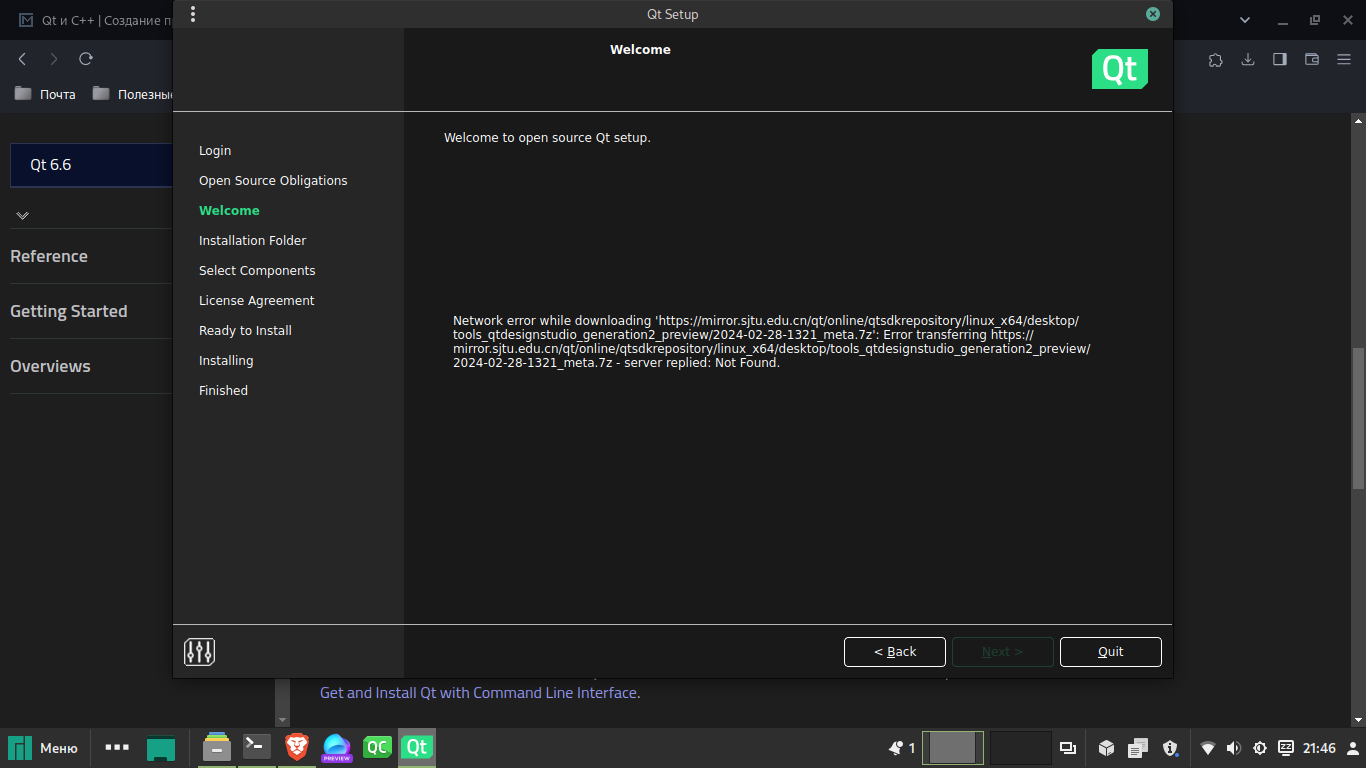
Task: Select the Open Source Obligations step
Action: coord(273,181)
